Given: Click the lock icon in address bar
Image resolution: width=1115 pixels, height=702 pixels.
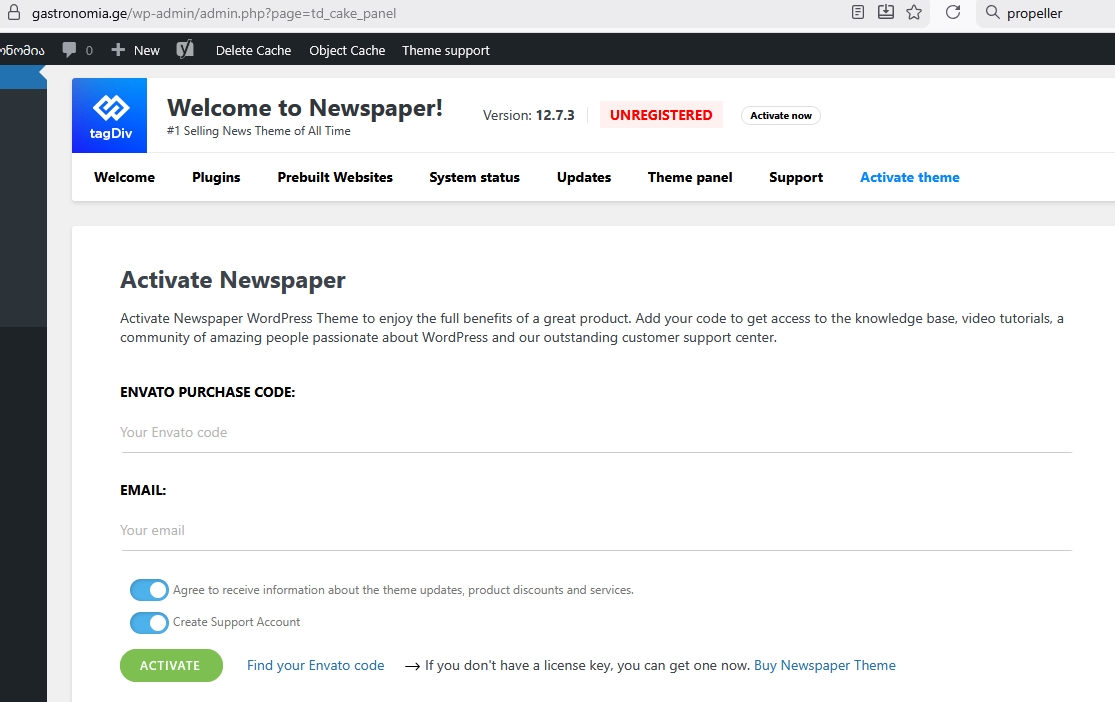Looking at the screenshot, I should [x=14, y=13].
